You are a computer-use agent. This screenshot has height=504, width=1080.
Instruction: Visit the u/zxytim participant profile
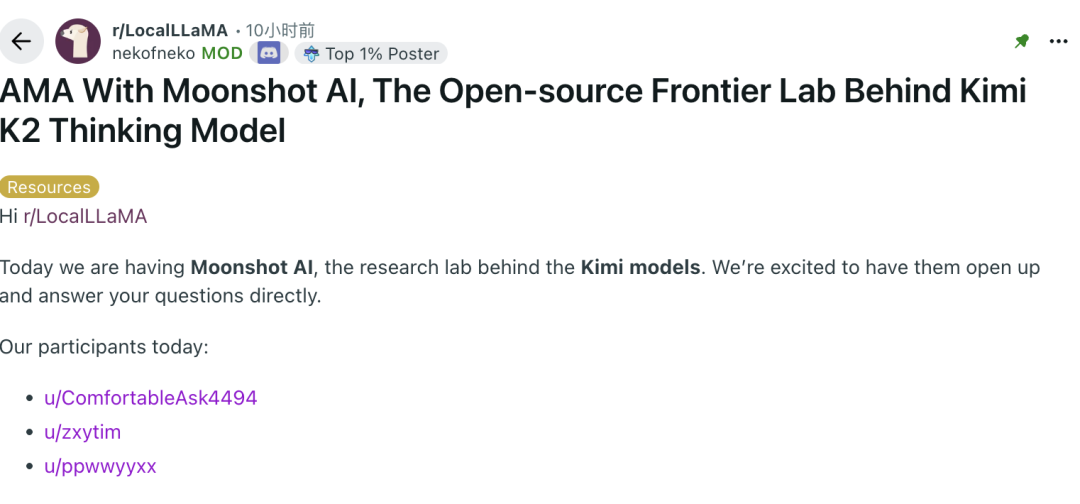82,432
